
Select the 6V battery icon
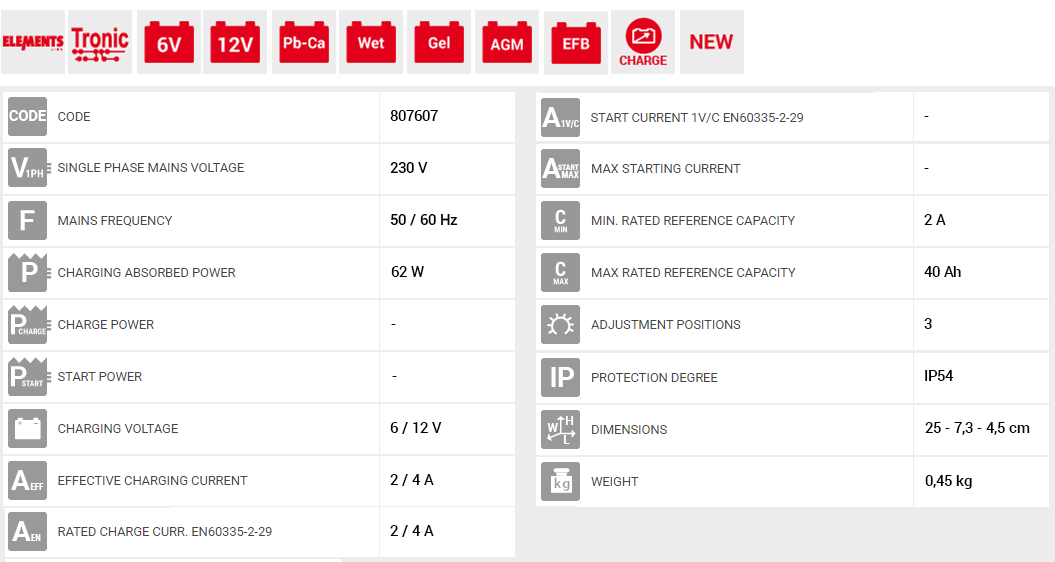tap(168, 42)
